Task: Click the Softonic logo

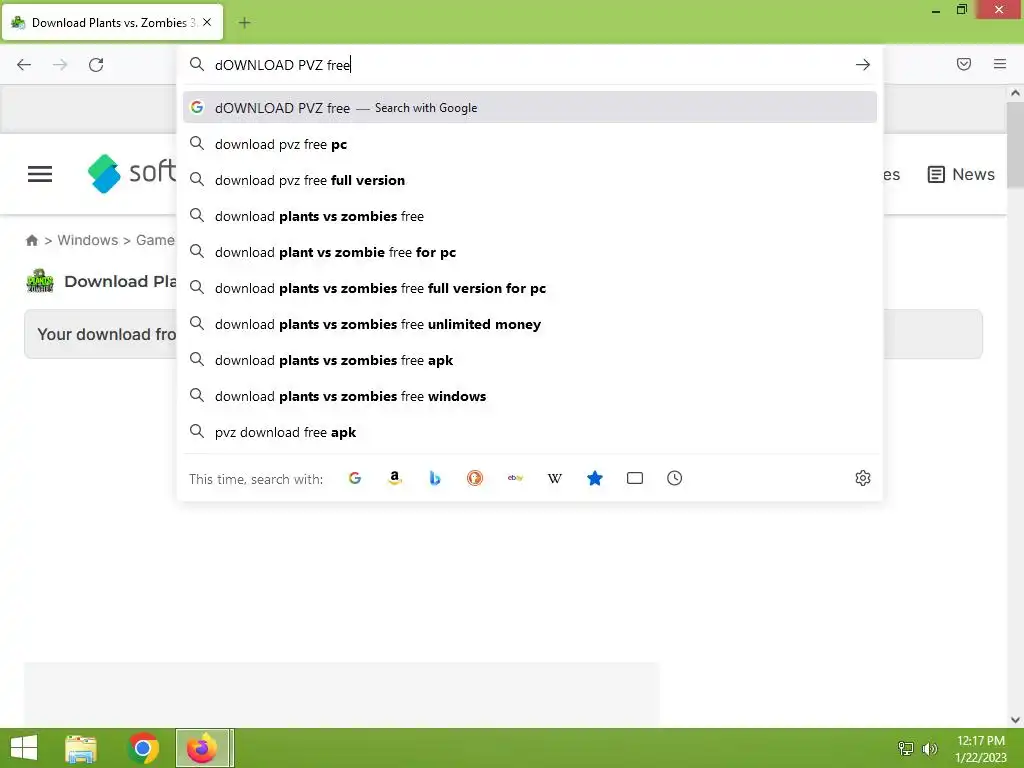Action: pos(131,173)
